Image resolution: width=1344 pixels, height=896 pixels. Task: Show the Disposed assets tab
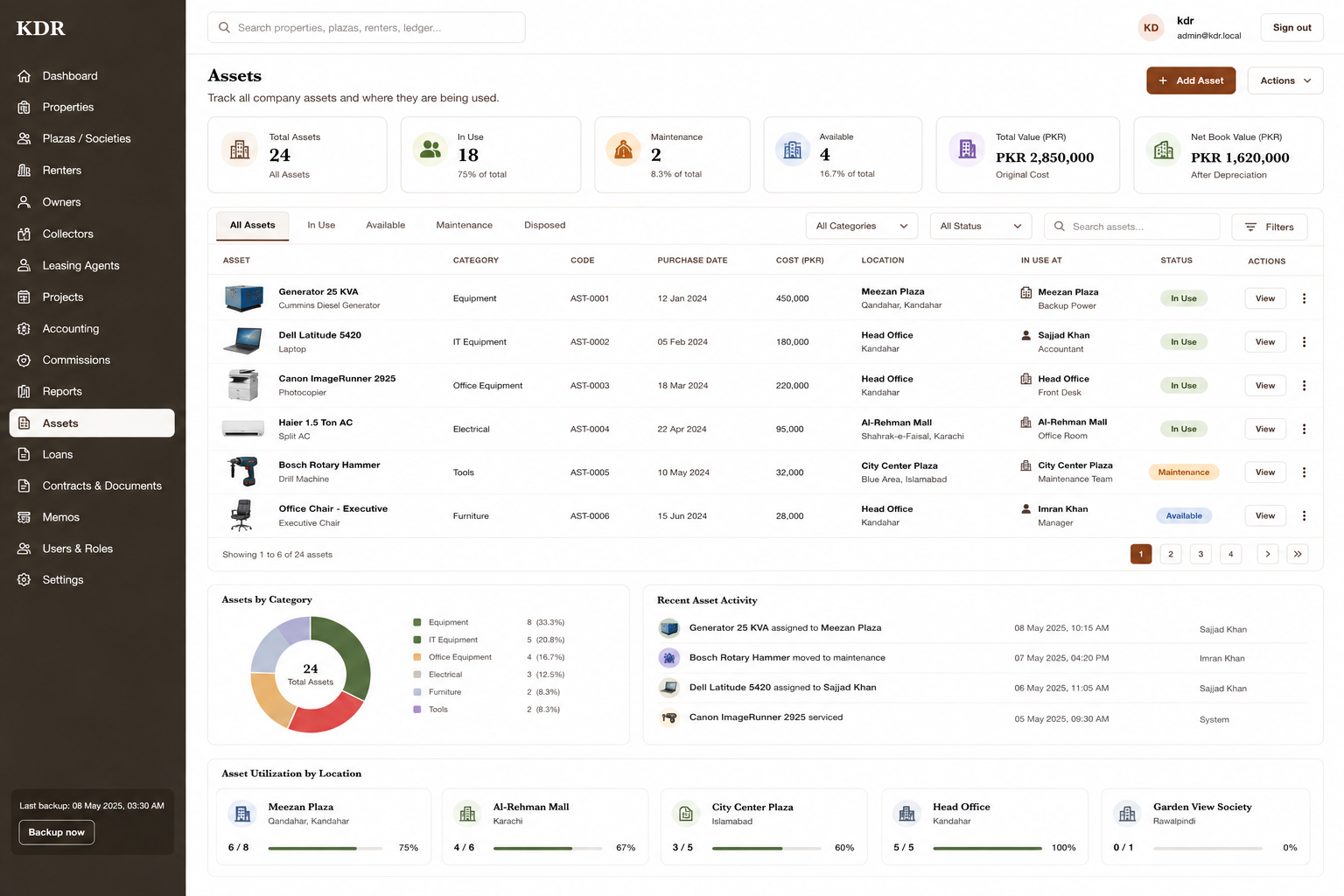pyautogui.click(x=545, y=226)
